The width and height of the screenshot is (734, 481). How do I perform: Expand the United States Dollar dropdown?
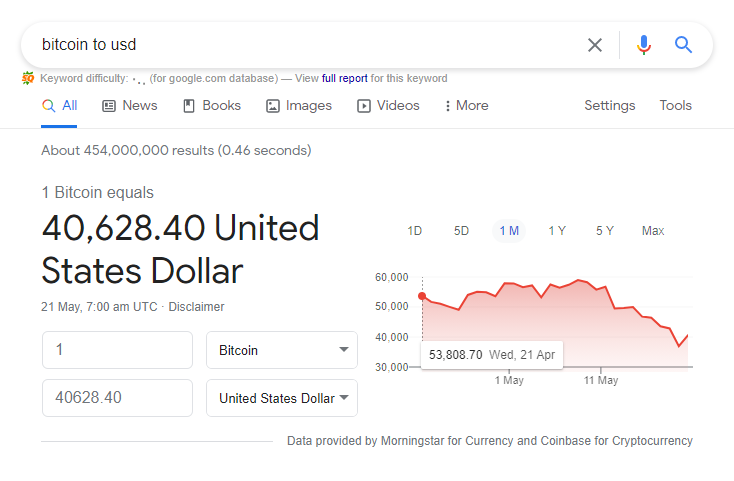282,398
